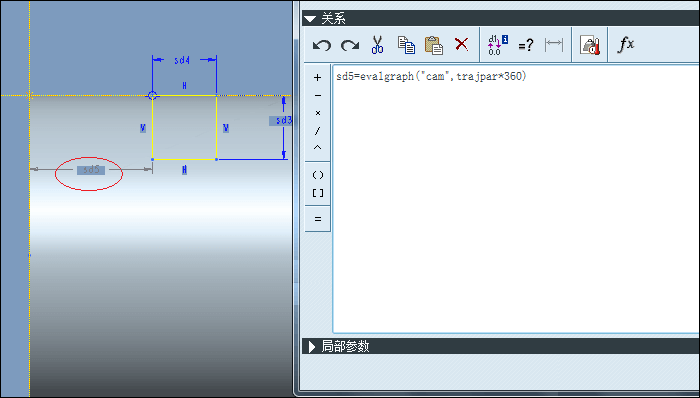The width and height of the screenshot is (700, 398).
Task: Insert minus operator button
Action: 317,95
